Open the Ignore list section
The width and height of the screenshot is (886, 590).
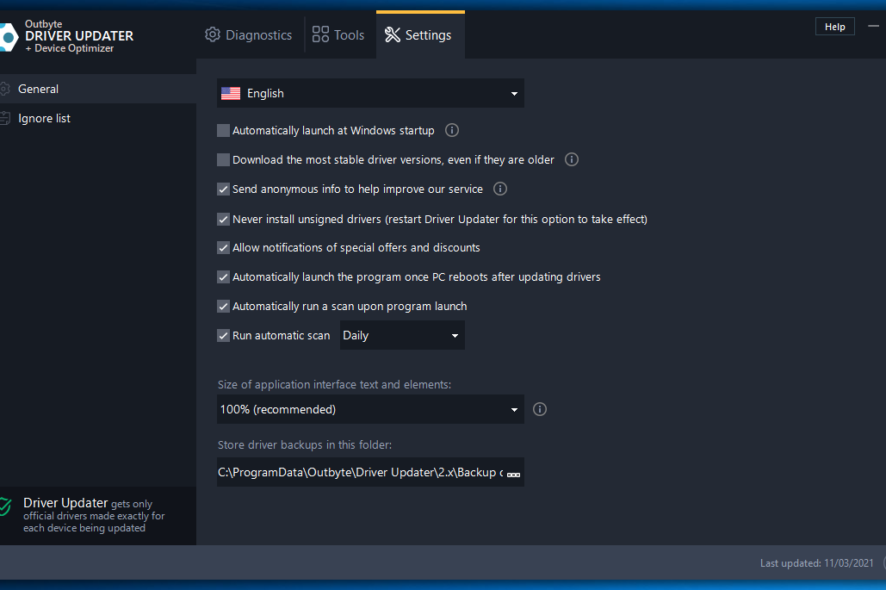pyautogui.click(x=98, y=118)
